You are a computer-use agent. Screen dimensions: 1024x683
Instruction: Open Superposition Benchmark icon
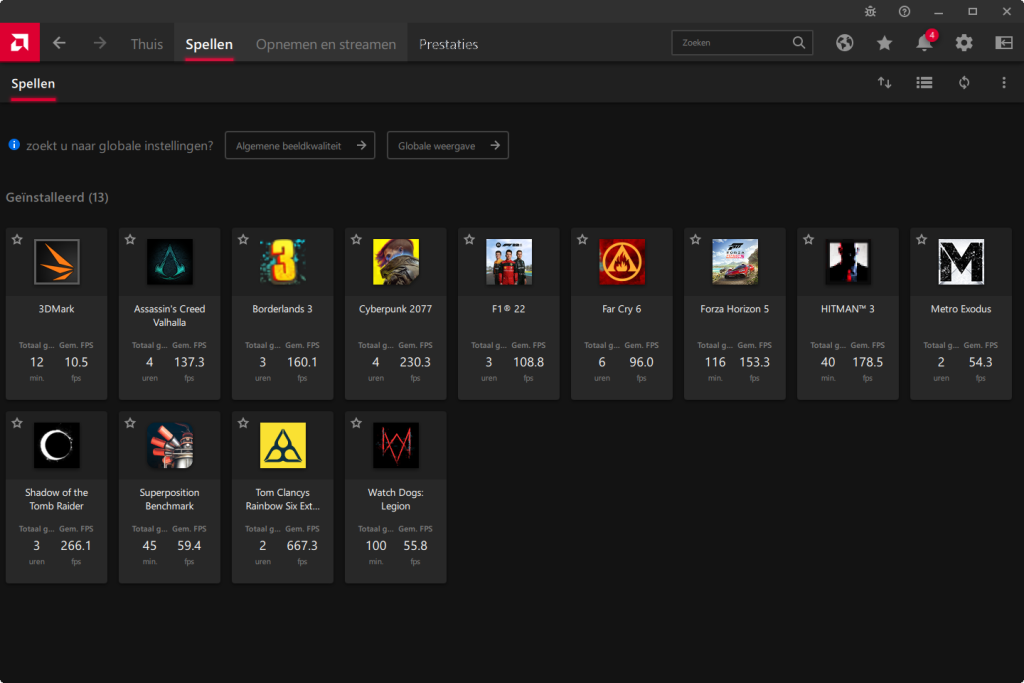(170, 445)
